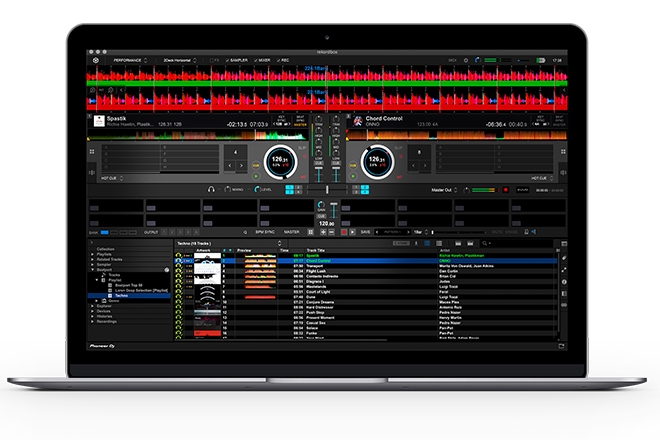
Task: Click the MIDI button in top bar
Action: (452, 60)
